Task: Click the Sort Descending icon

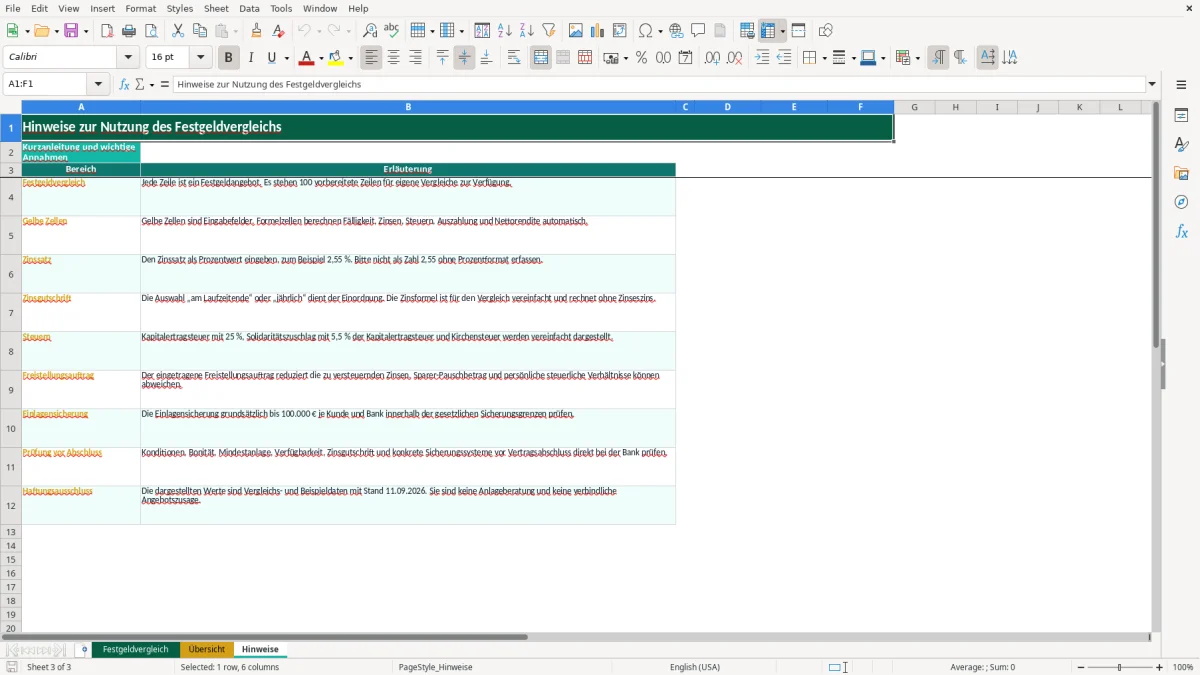Action: (x=527, y=31)
